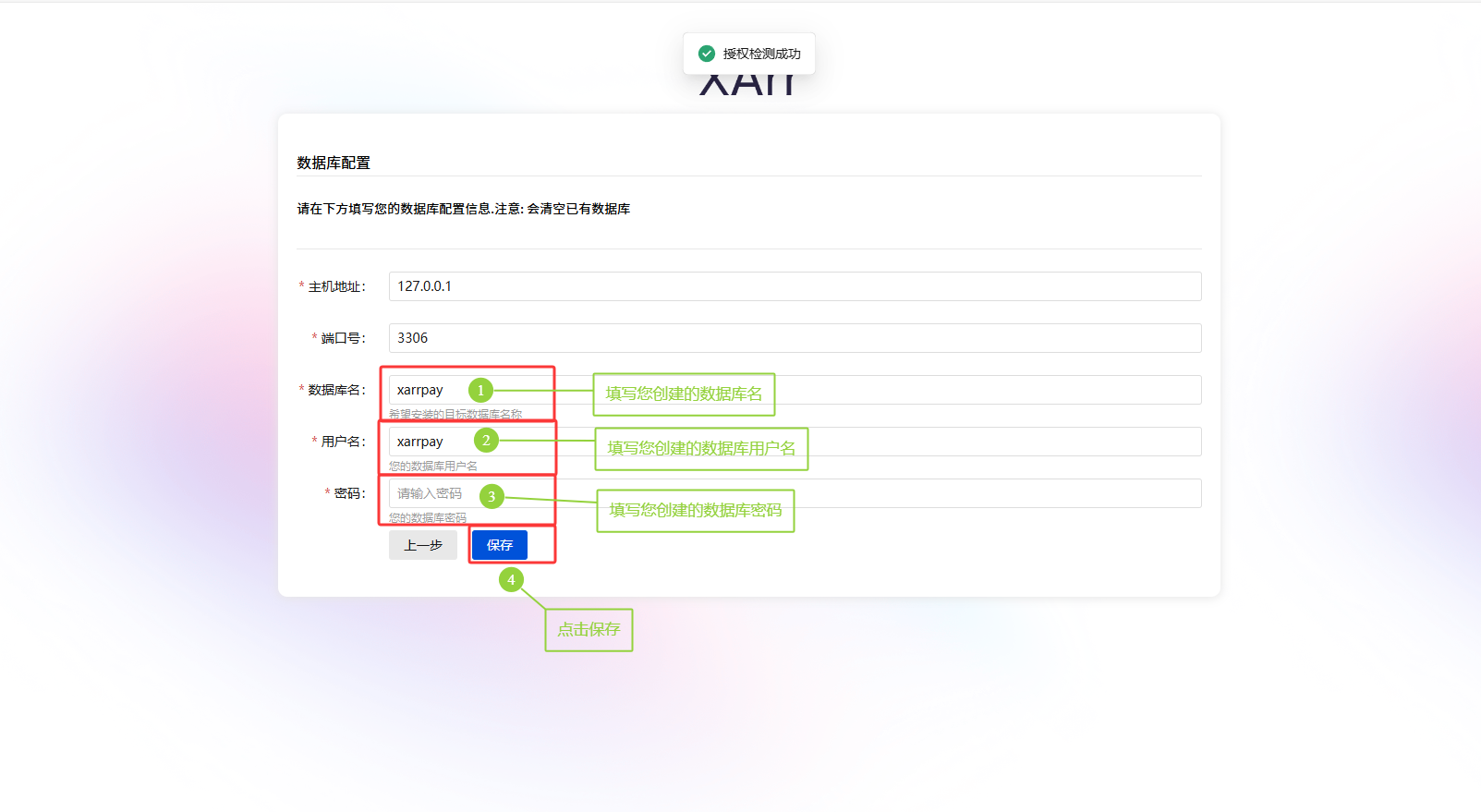Focus the 端口号 field showing 3306

795,338
